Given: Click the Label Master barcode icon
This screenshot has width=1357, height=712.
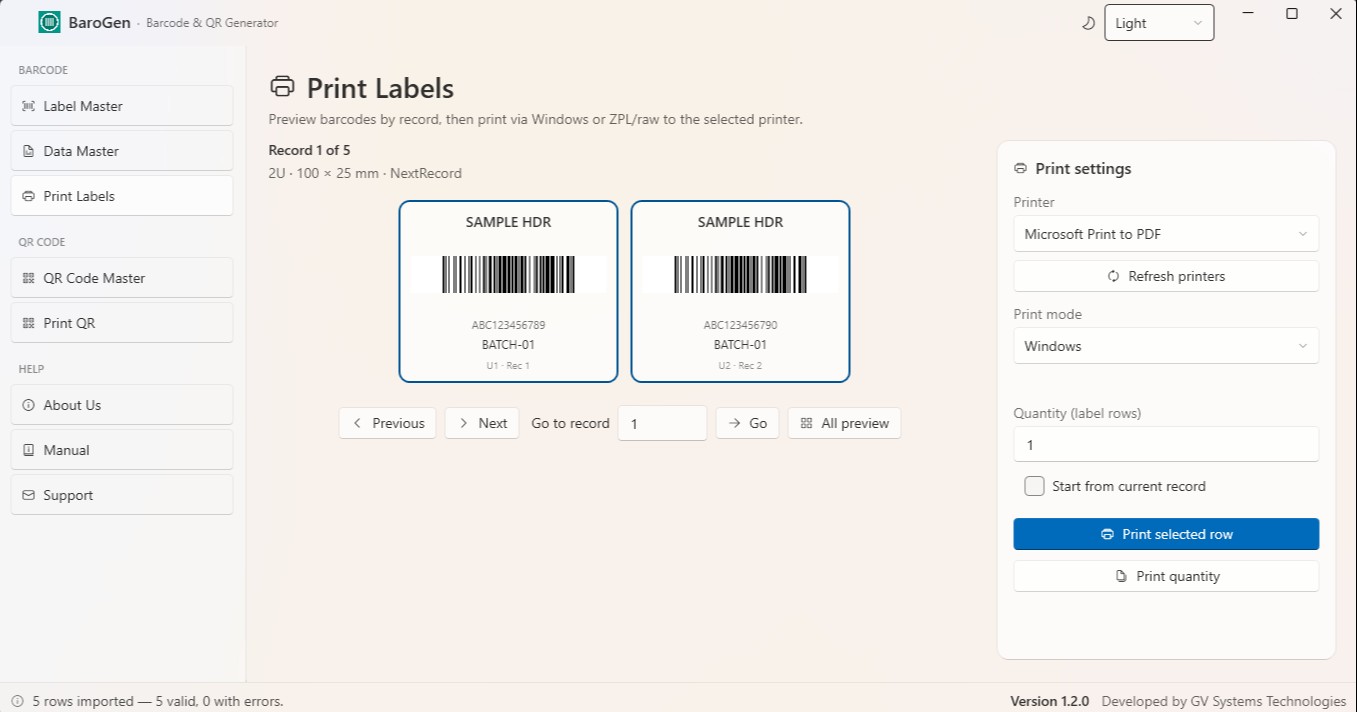Looking at the screenshot, I should [28, 106].
